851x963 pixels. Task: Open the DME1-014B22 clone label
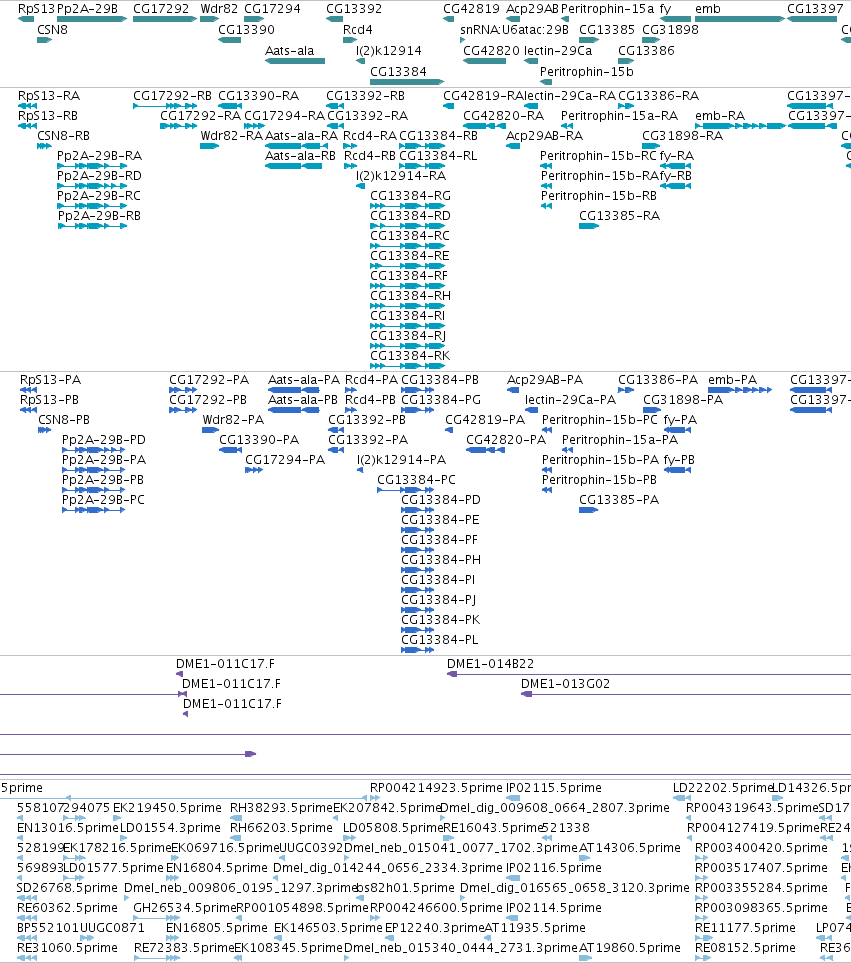point(491,664)
